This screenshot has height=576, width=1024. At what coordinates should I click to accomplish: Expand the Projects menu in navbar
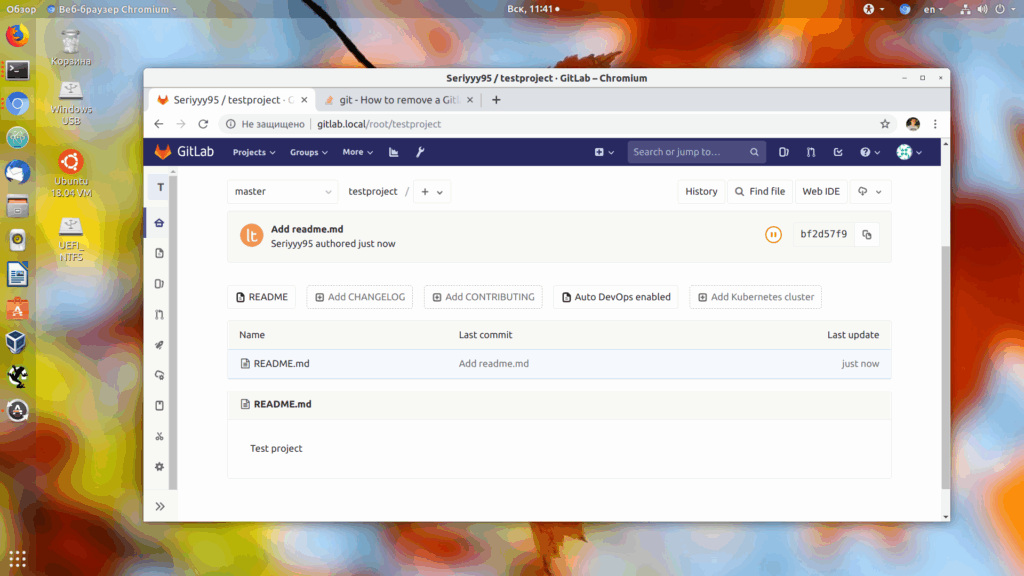pyautogui.click(x=254, y=152)
